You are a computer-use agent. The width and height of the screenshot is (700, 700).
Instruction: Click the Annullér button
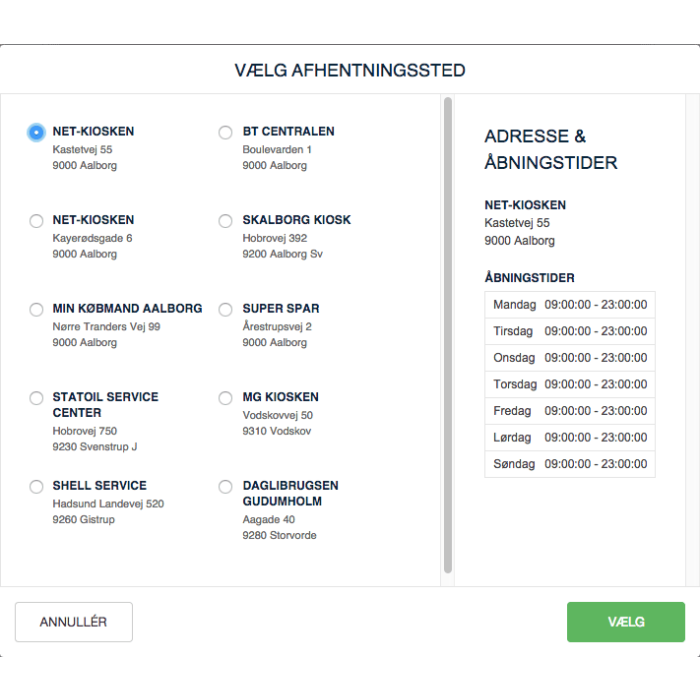pyautogui.click(x=74, y=622)
